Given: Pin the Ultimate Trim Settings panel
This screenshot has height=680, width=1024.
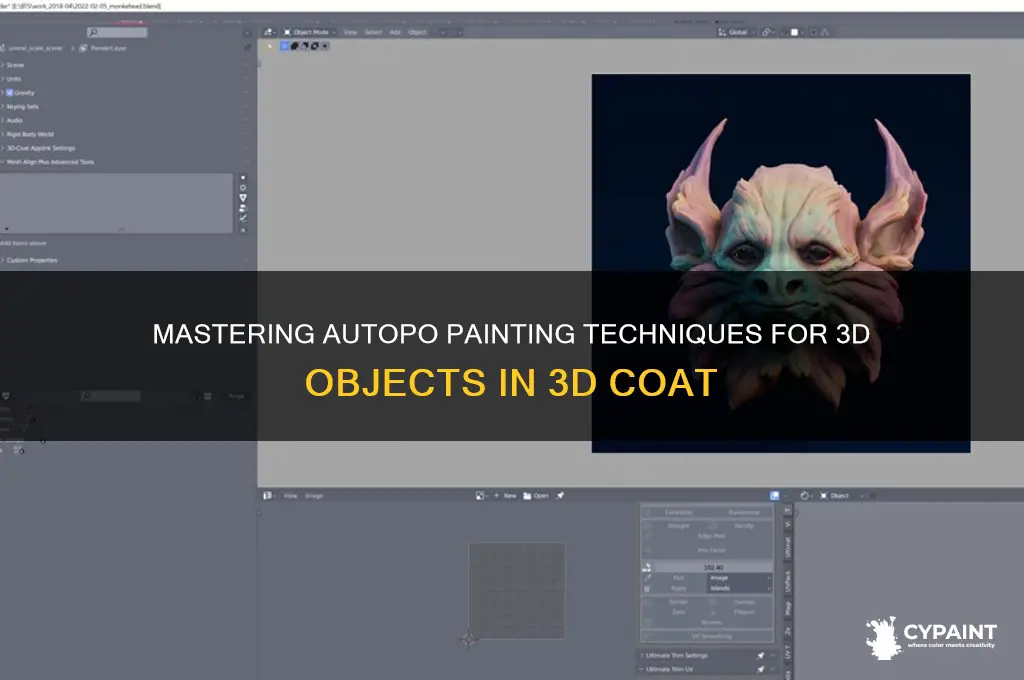Looking at the screenshot, I should [x=761, y=655].
